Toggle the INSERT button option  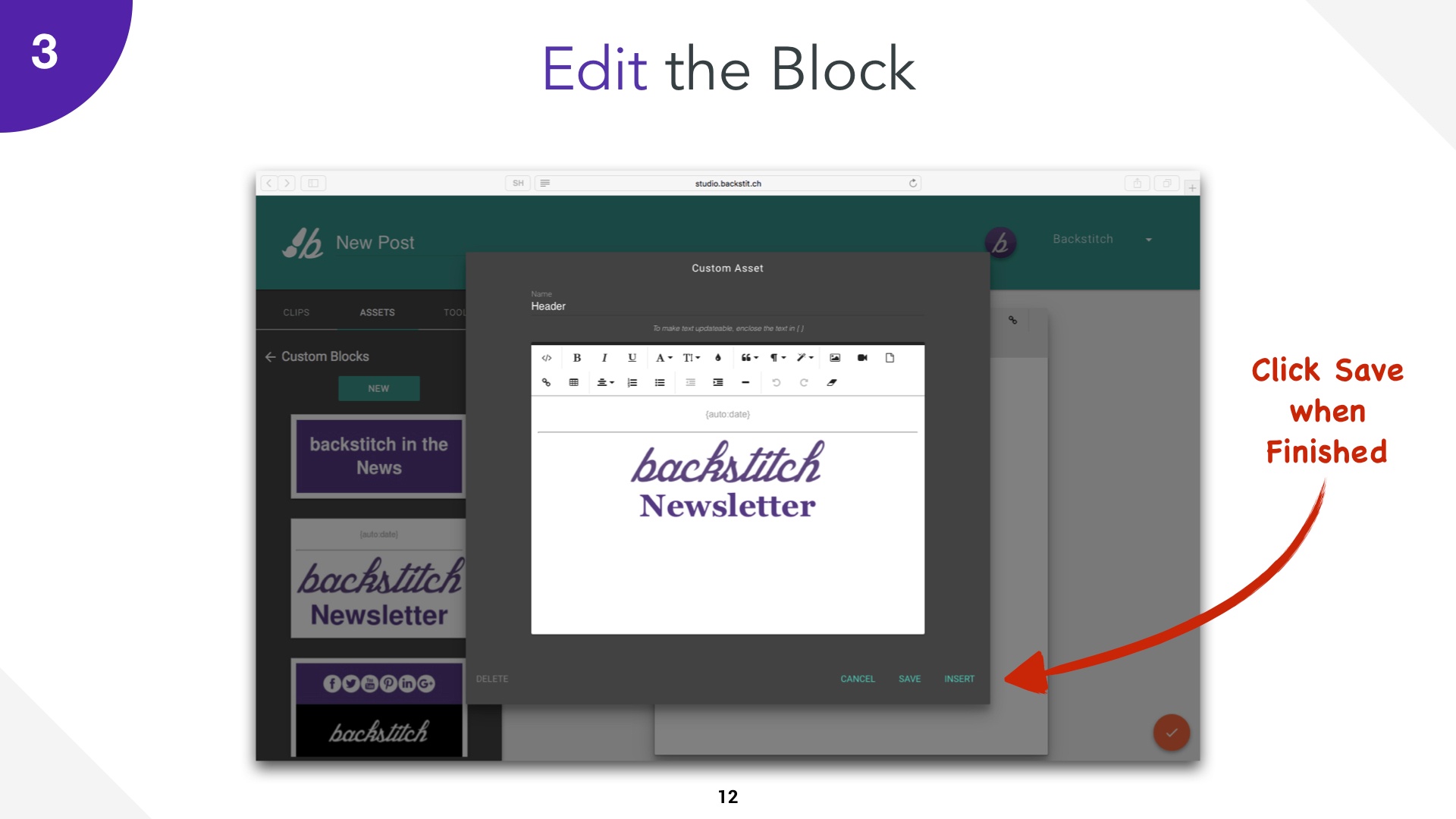(958, 678)
